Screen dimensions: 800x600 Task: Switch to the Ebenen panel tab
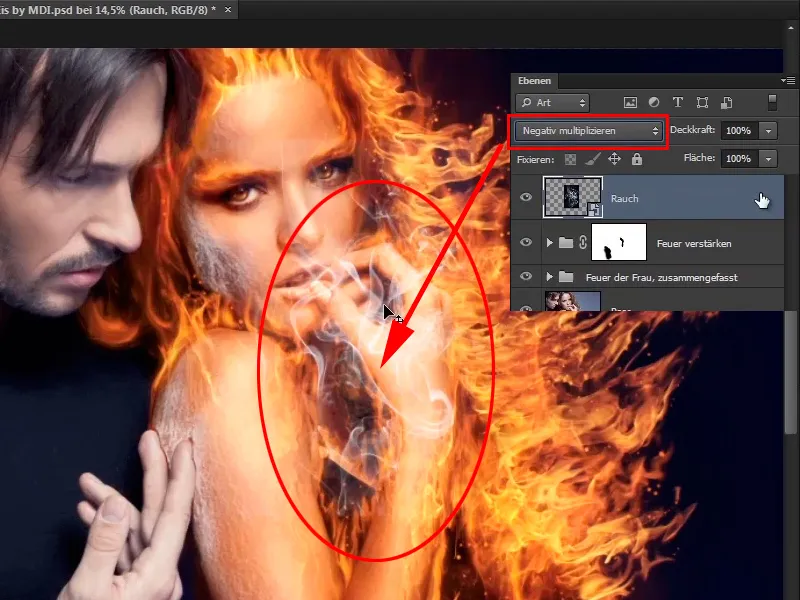pyautogui.click(x=534, y=81)
